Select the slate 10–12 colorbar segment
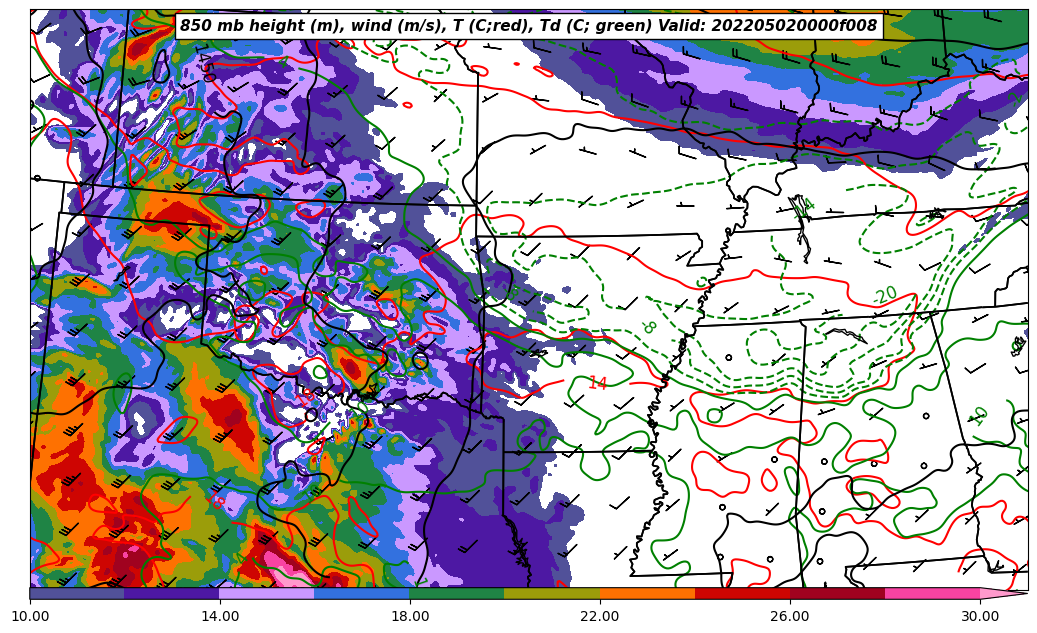The height and width of the screenshot is (633, 1037). click(77, 593)
